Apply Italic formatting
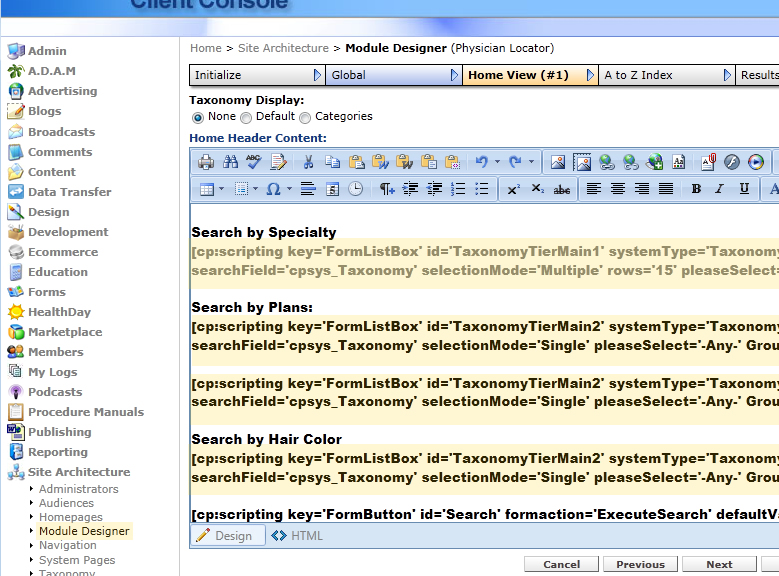 pyautogui.click(x=720, y=189)
